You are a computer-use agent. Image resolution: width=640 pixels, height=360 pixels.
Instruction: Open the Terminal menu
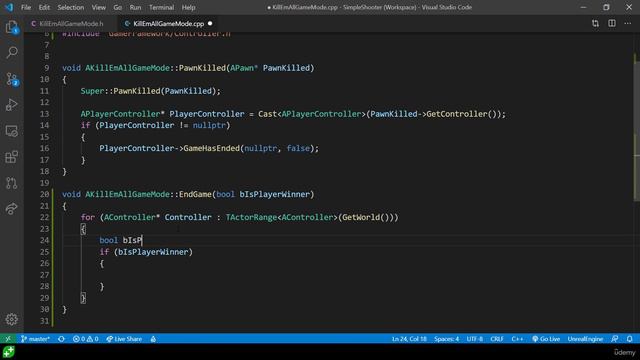click(161, 7)
